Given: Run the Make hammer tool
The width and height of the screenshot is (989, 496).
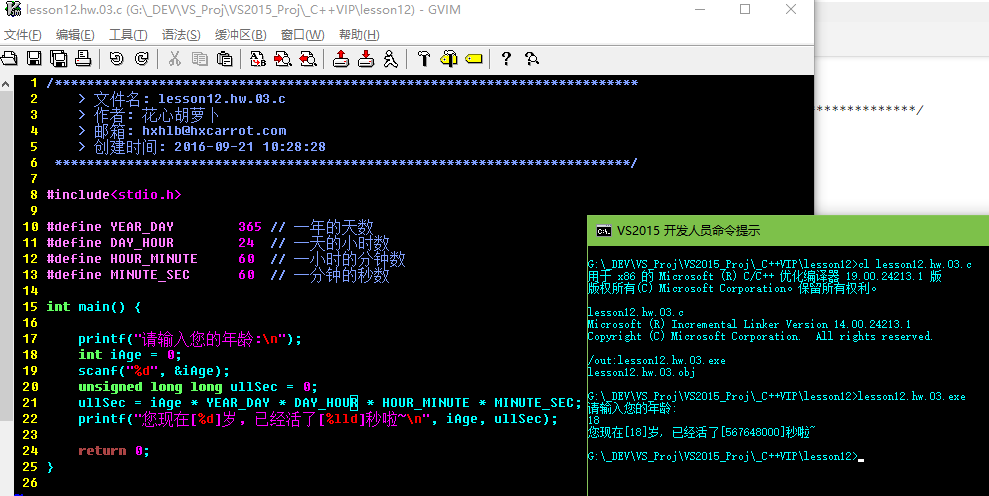Looking at the screenshot, I should tap(424, 58).
